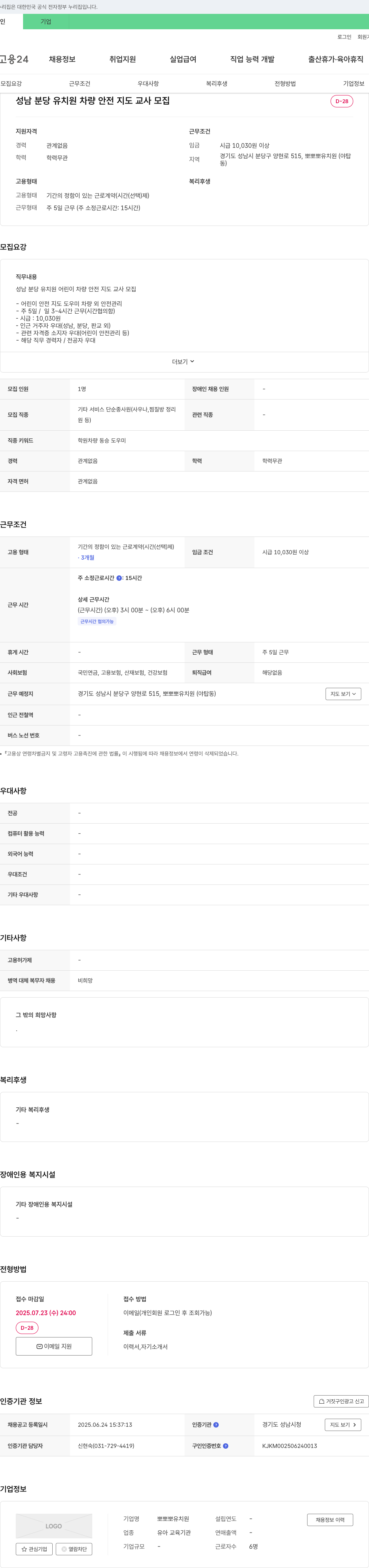Open the 직업 능력 개발 menu
369x1568 pixels.
(252, 59)
